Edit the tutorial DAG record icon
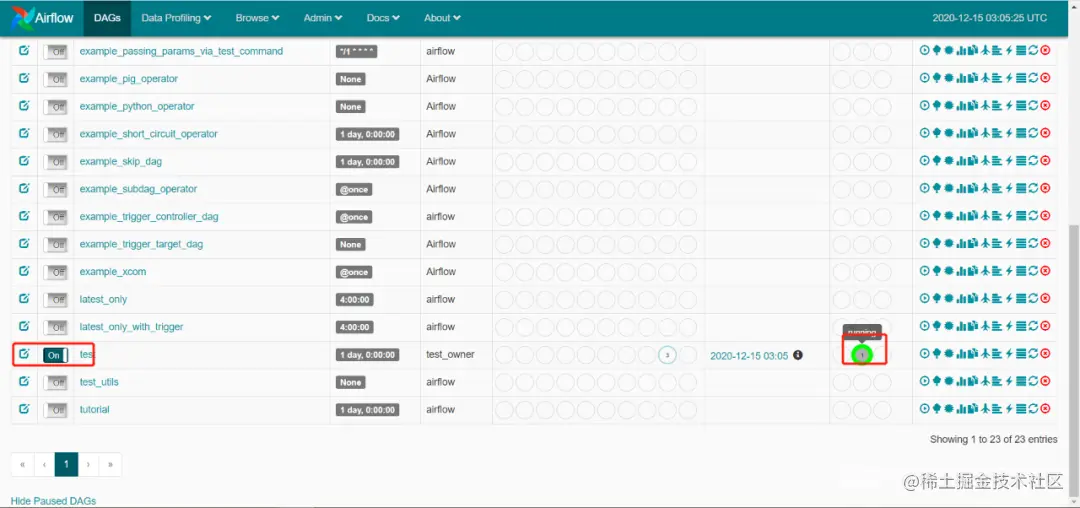 pyautogui.click(x=24, y=409)
